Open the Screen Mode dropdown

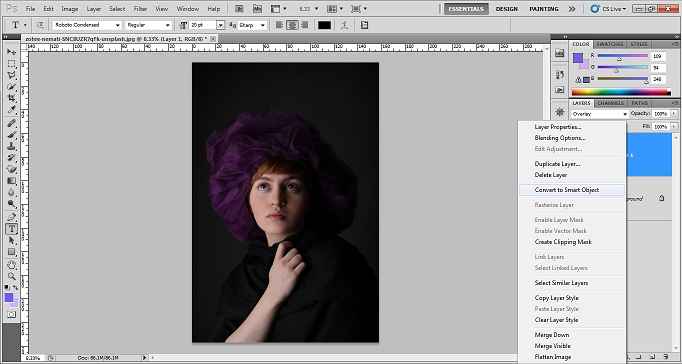[x=359, y=9]
